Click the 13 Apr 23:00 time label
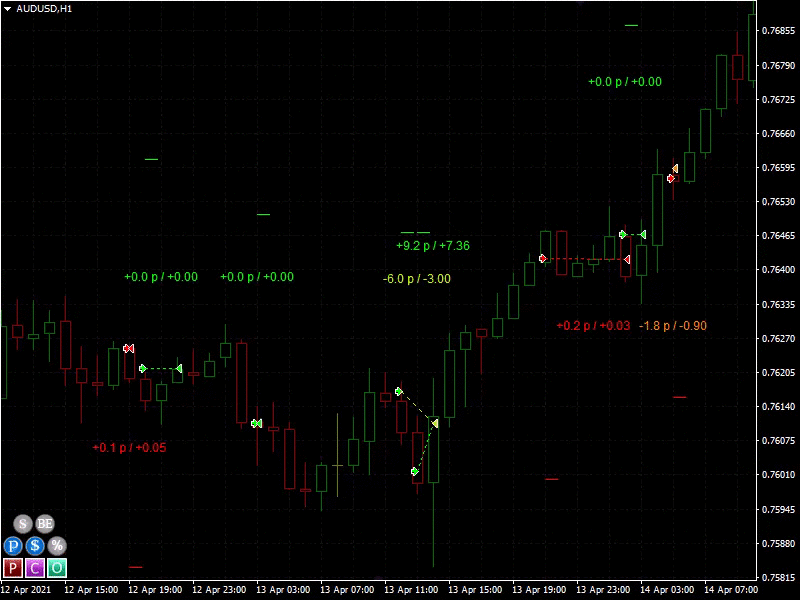The image size is (800, 600). tap(603, 590)
